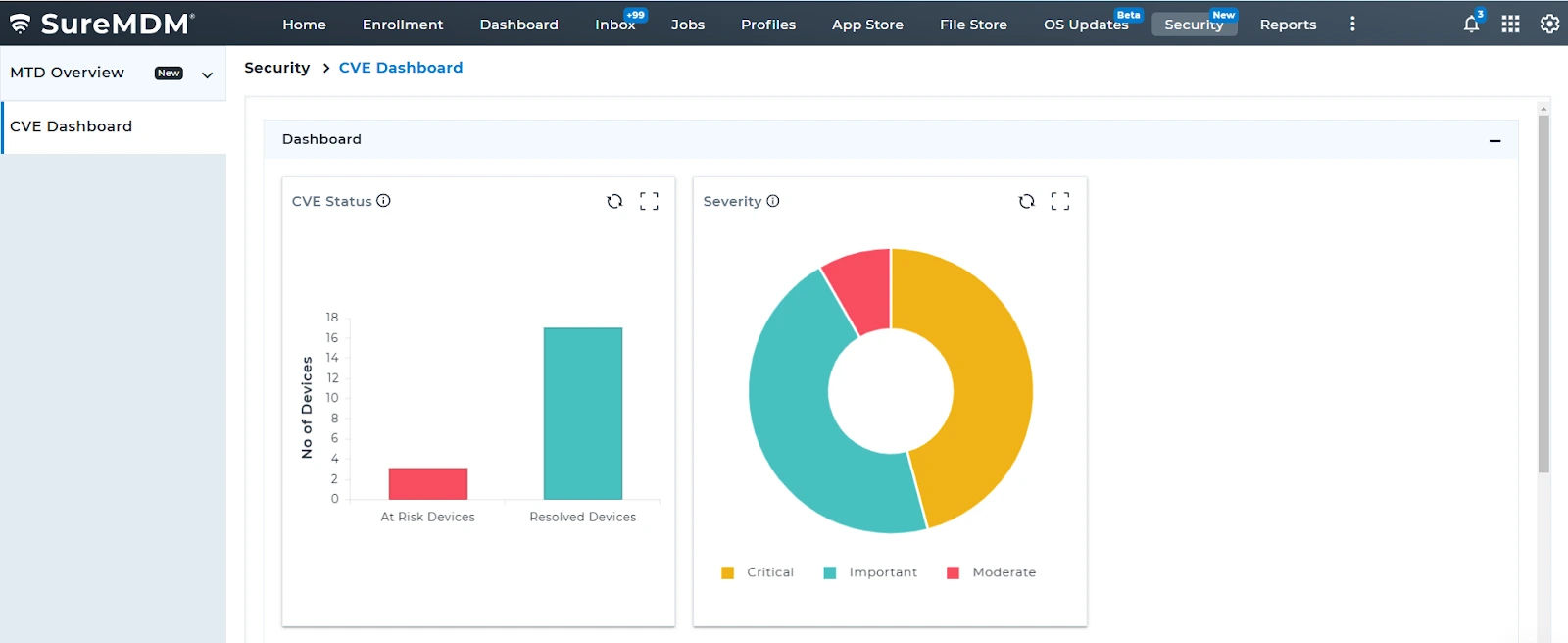Image resolution: width=1568 pixels, height=643 pixels.
Task: Click the At Risk Devices axis label
Action: click(427, 517)
